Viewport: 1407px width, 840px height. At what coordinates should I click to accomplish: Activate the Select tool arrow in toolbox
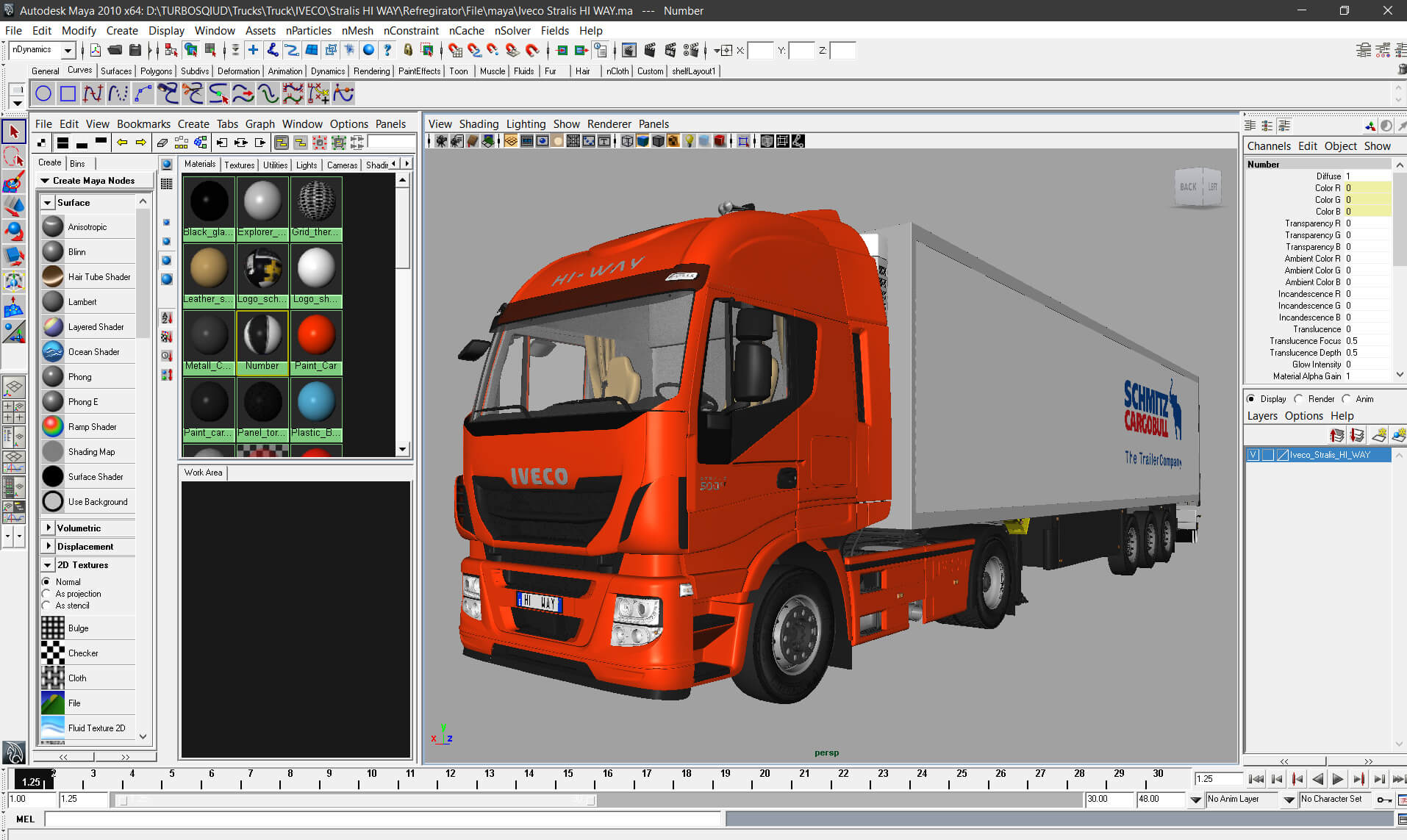click(x=14, y=132)
